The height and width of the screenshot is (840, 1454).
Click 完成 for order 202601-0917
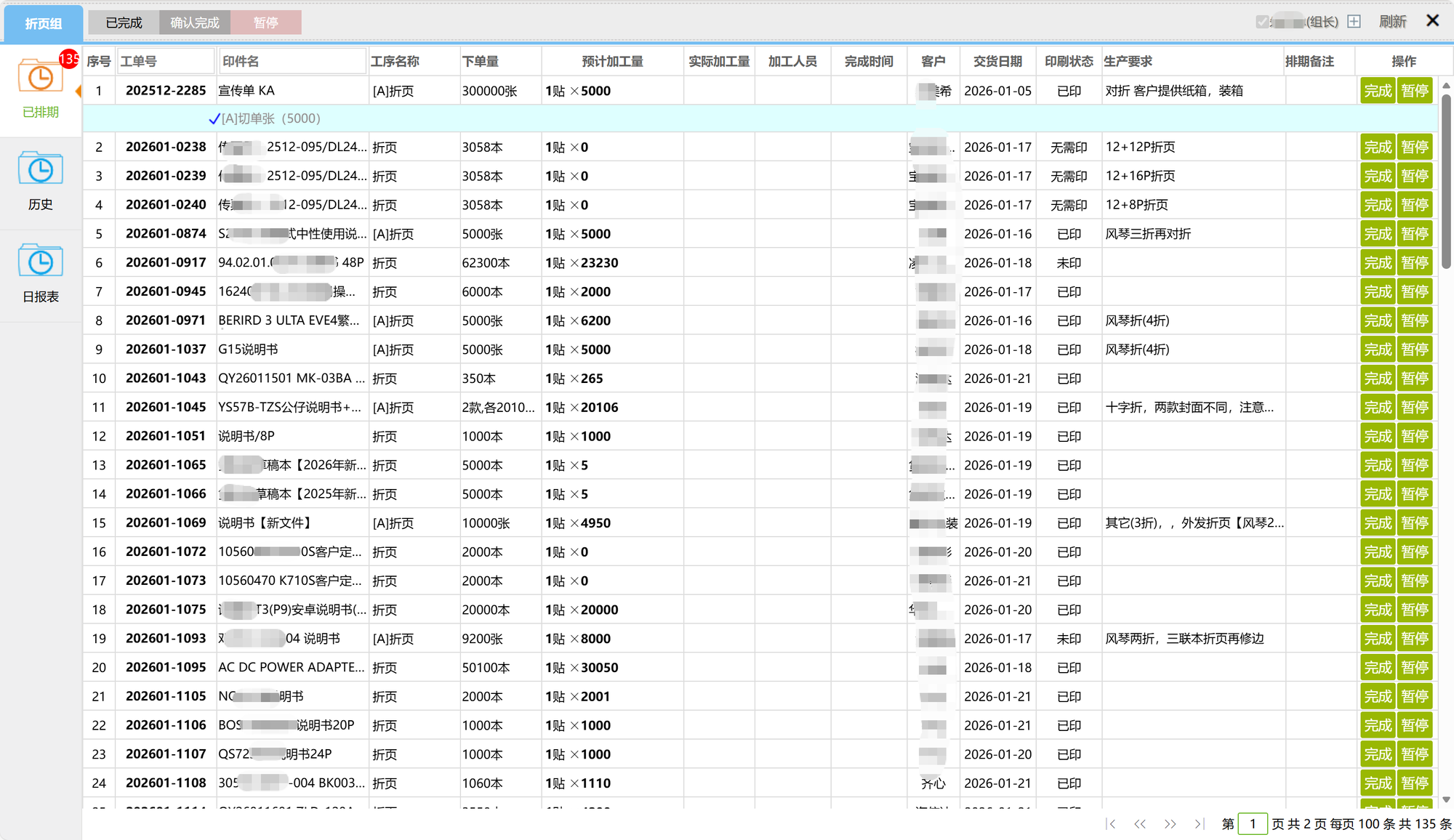click(x=1378, y=263)
